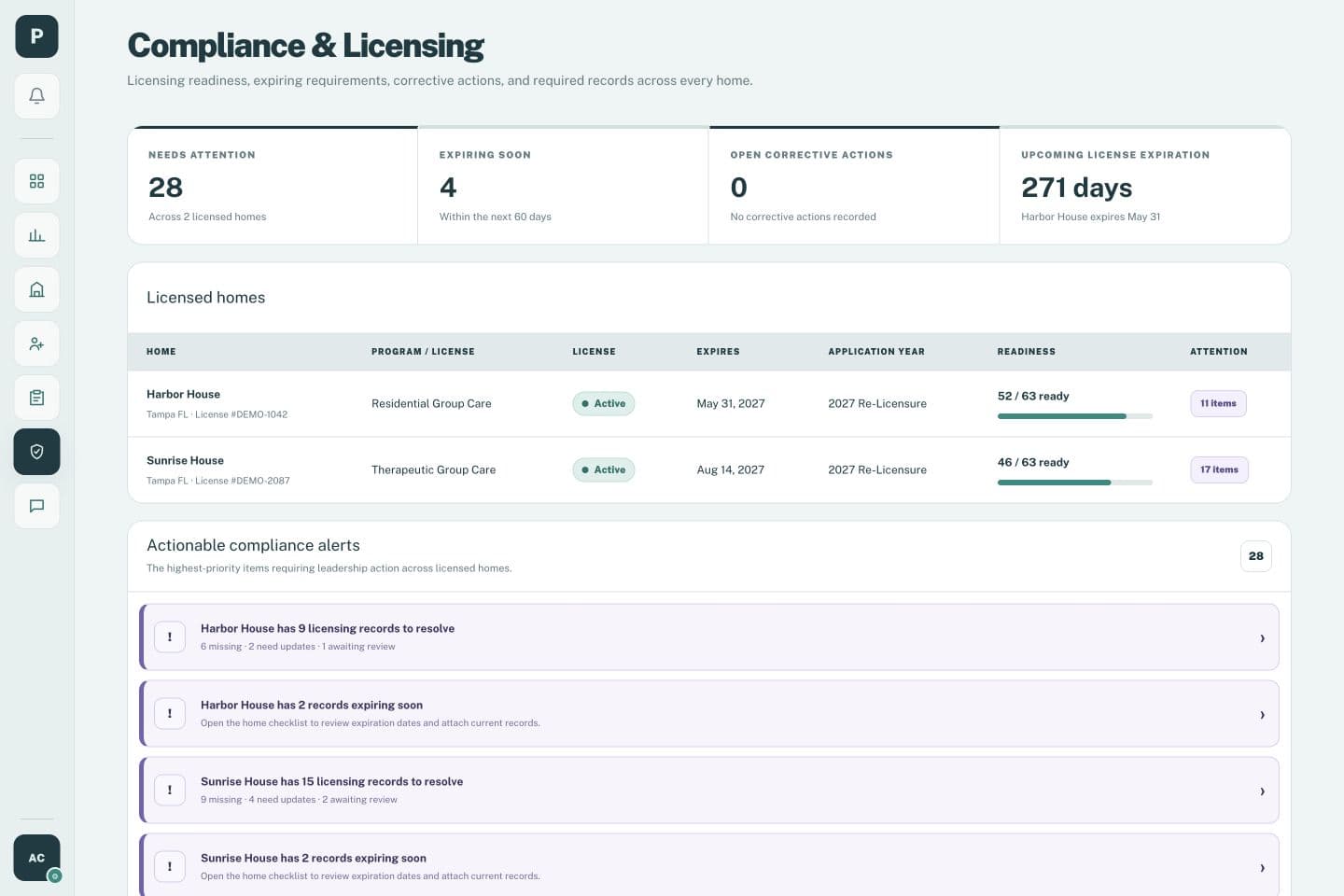
Task: Click exclamation icon on Sunrise House expiring alert
Action: 169,867
